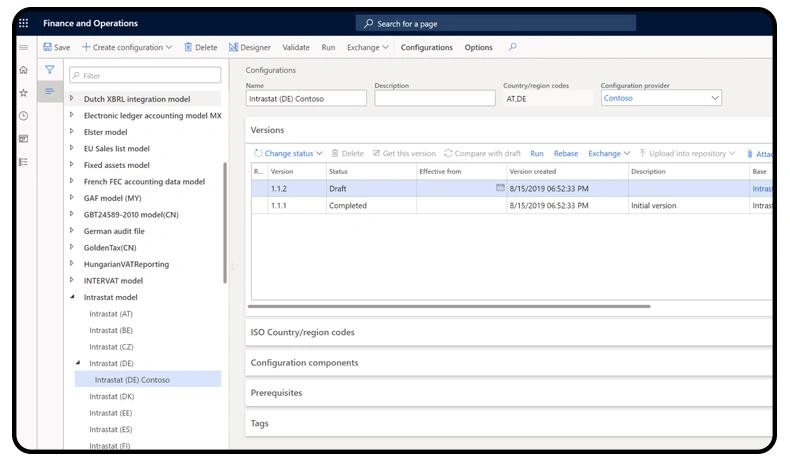The width and height of the screenshot is (790, 461).
Task: Select version 1.1.1 Completed row
Action: [511, 206]
